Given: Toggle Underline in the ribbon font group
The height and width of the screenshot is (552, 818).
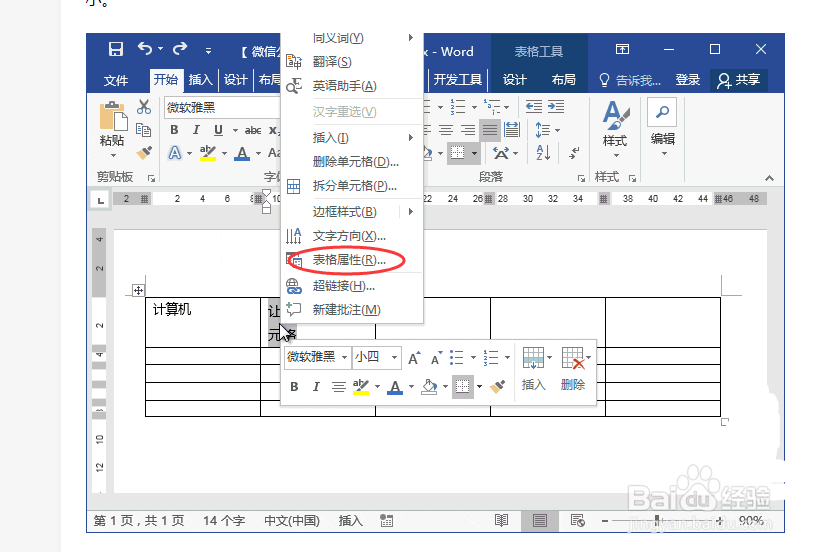Looking at the screenshot, I should [x=218, y=130].
